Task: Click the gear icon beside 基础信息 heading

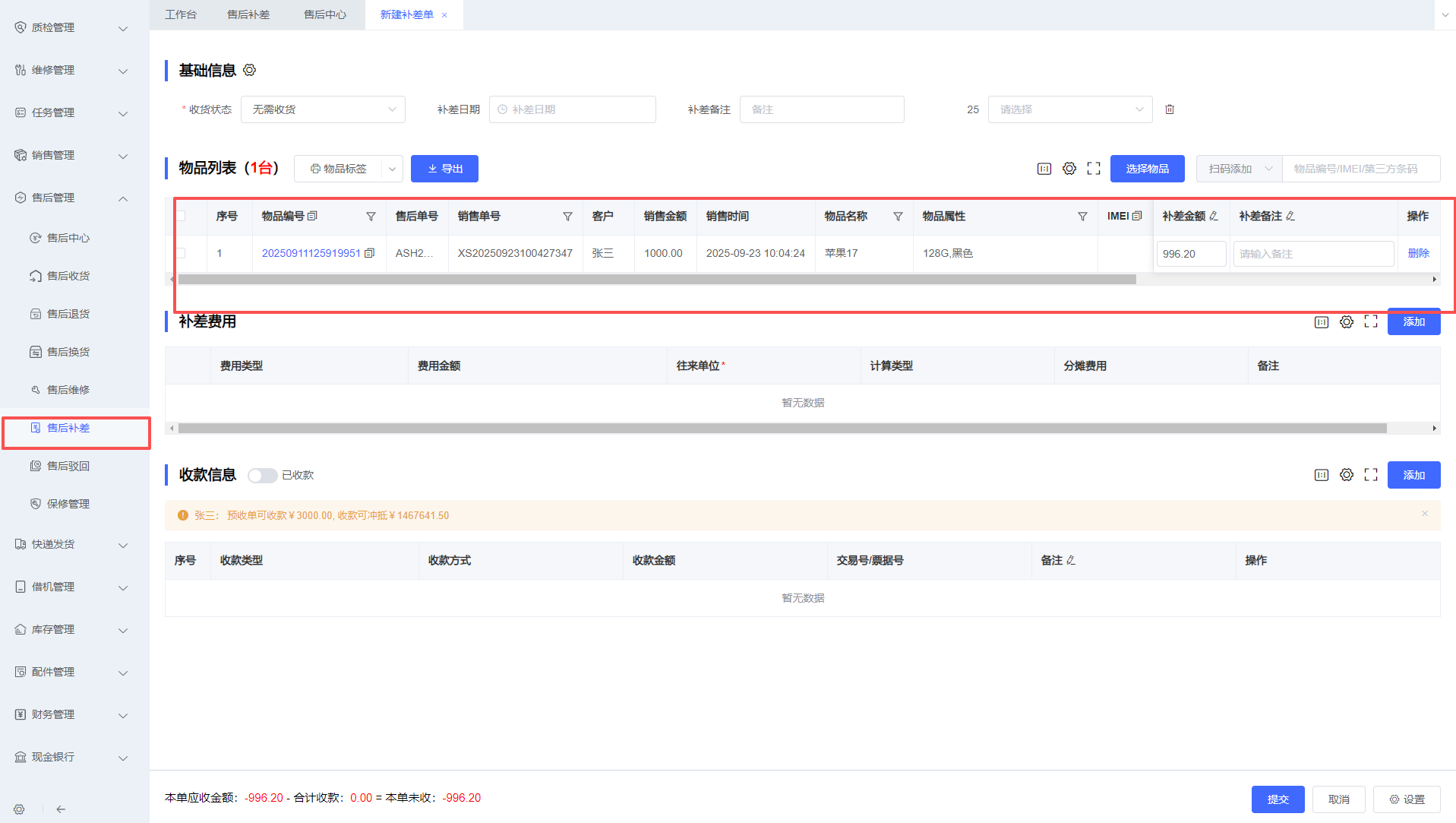Action: 249,71
